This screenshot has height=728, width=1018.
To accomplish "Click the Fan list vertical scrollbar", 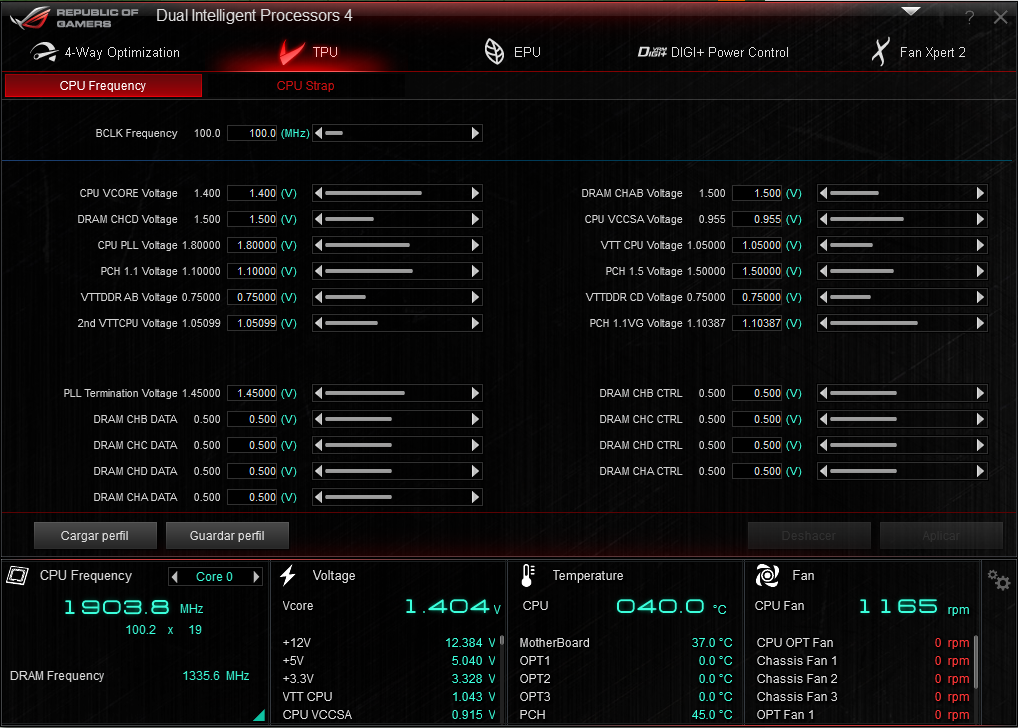I will 976,662.
